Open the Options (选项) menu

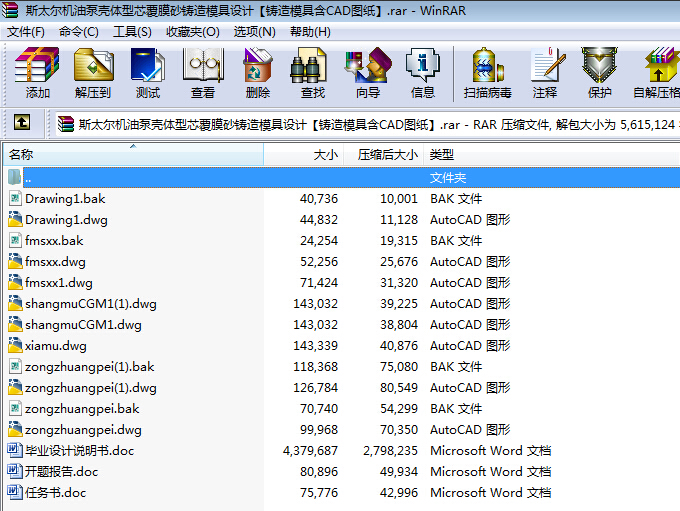click(255, 32)
